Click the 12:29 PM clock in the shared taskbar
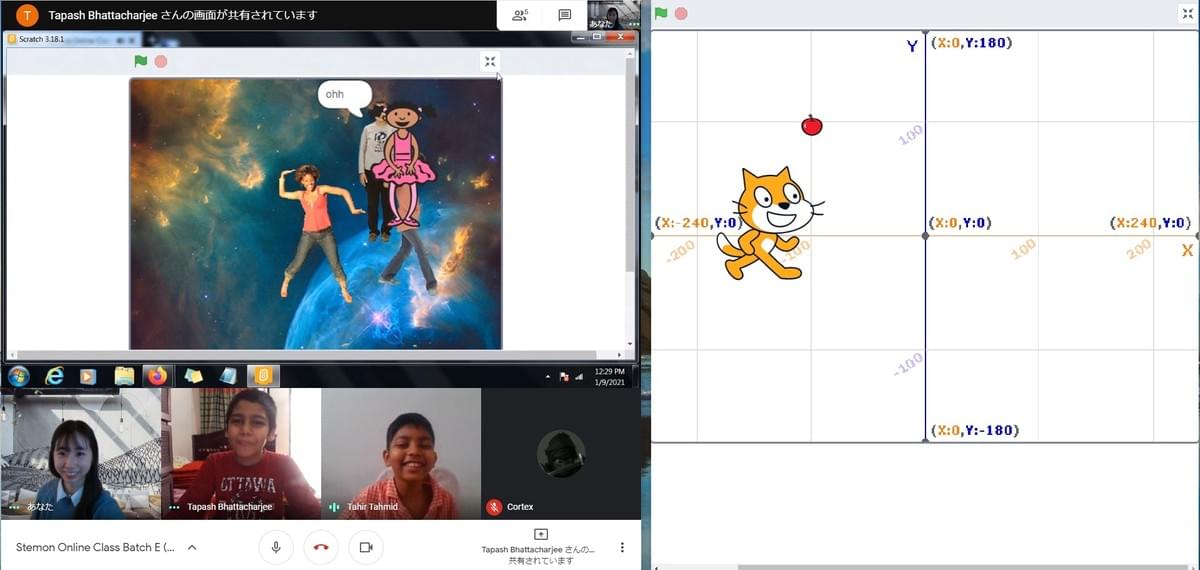Viewport: 1200px width, 570px height. coord(609,376)
